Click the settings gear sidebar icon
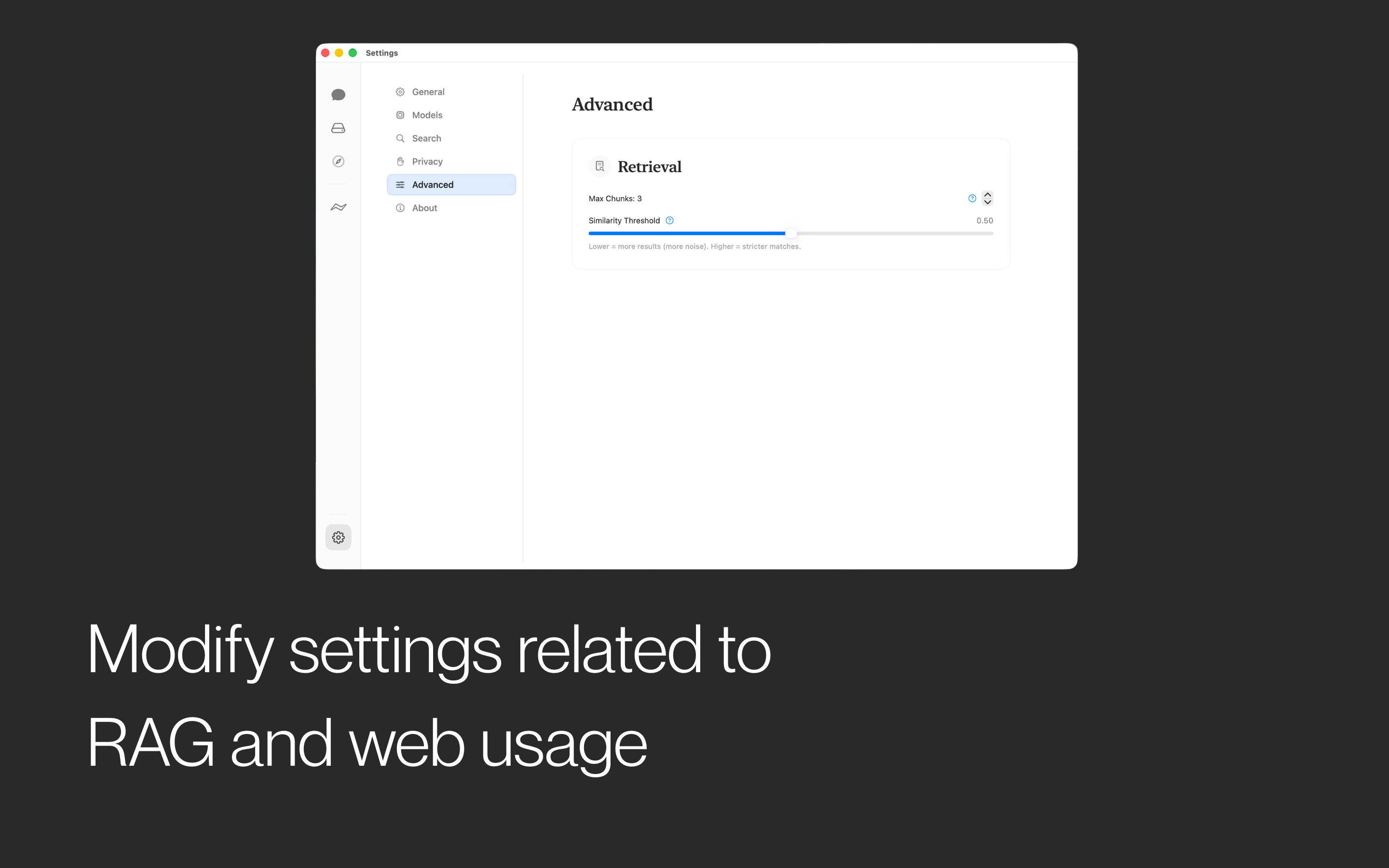This screenshot has height=868, width=1389. [x=338, y=537]
